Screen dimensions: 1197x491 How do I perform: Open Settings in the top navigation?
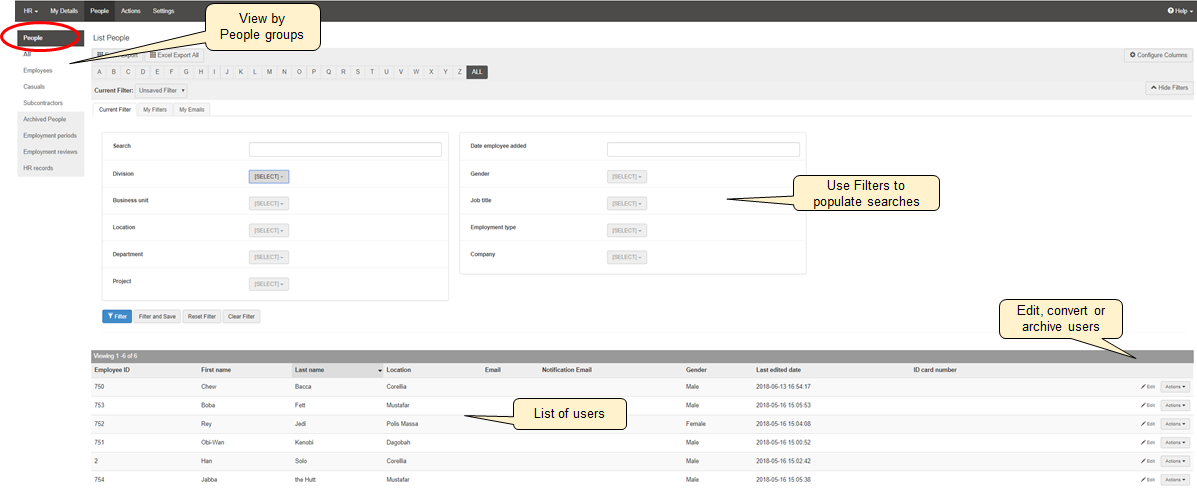pyautogui.click(x=163, y=10)
